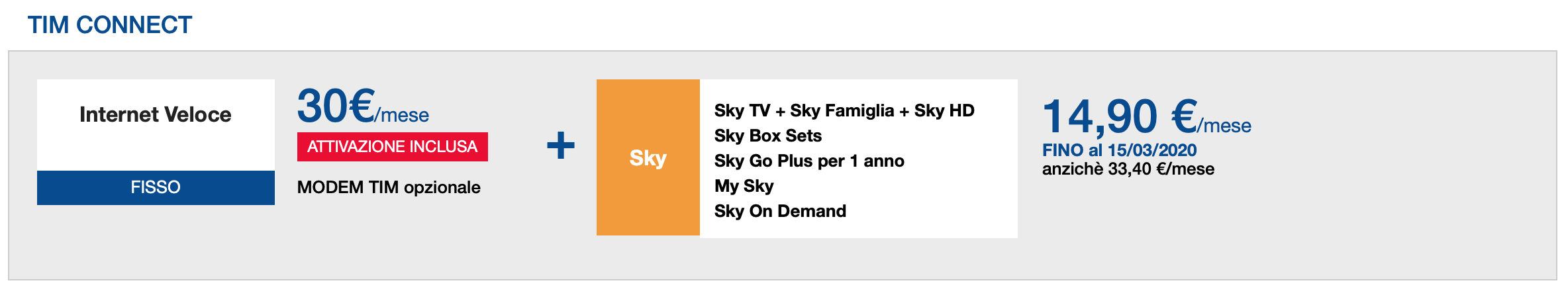This screenshot has width=1568, height=295.
Task: Click the FINO al 15/03/2020 label
Action: [1119, 150]
